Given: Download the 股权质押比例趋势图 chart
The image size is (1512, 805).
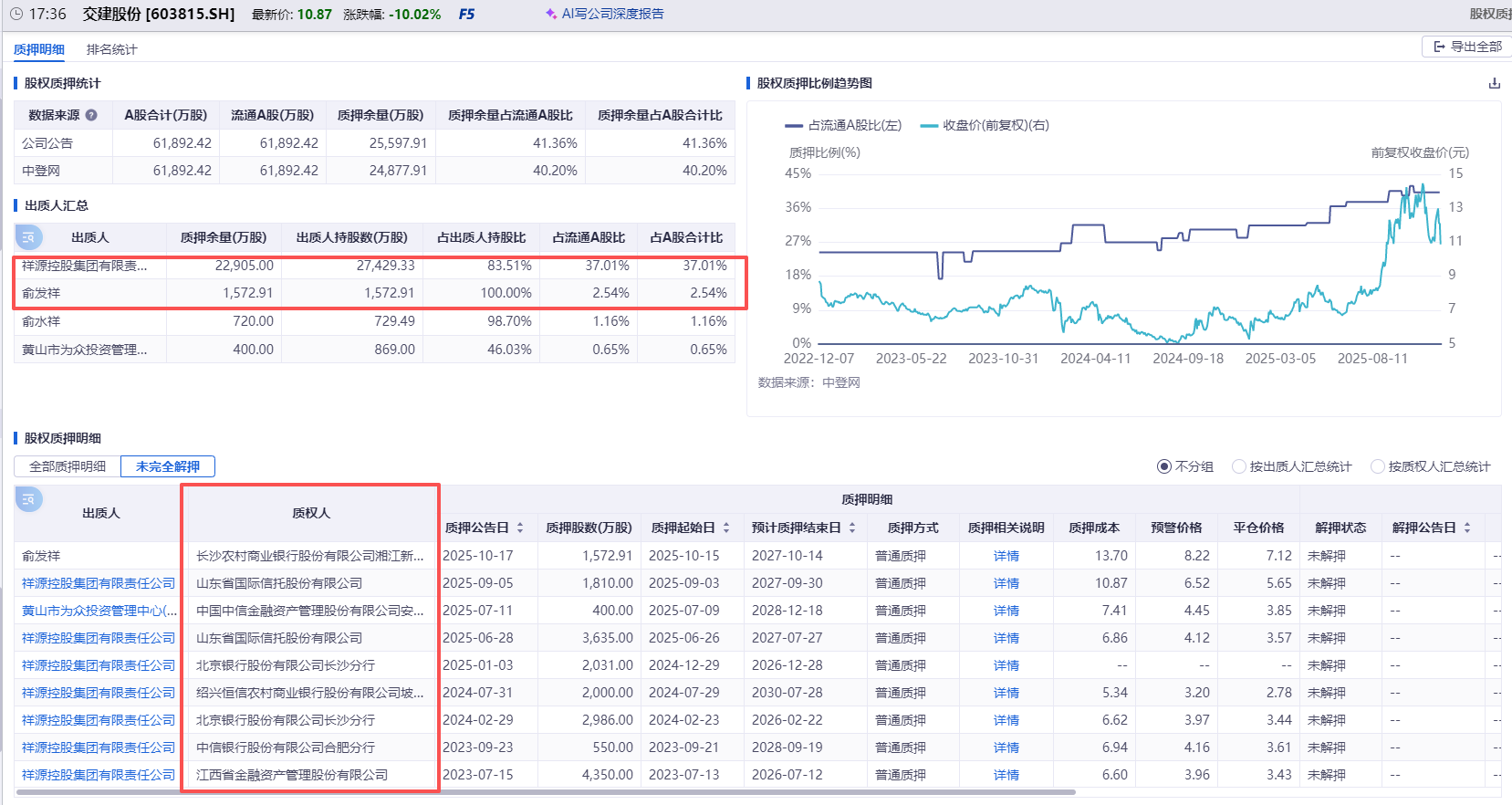Looking at the screenshot, I should (x=1495, y=83).
